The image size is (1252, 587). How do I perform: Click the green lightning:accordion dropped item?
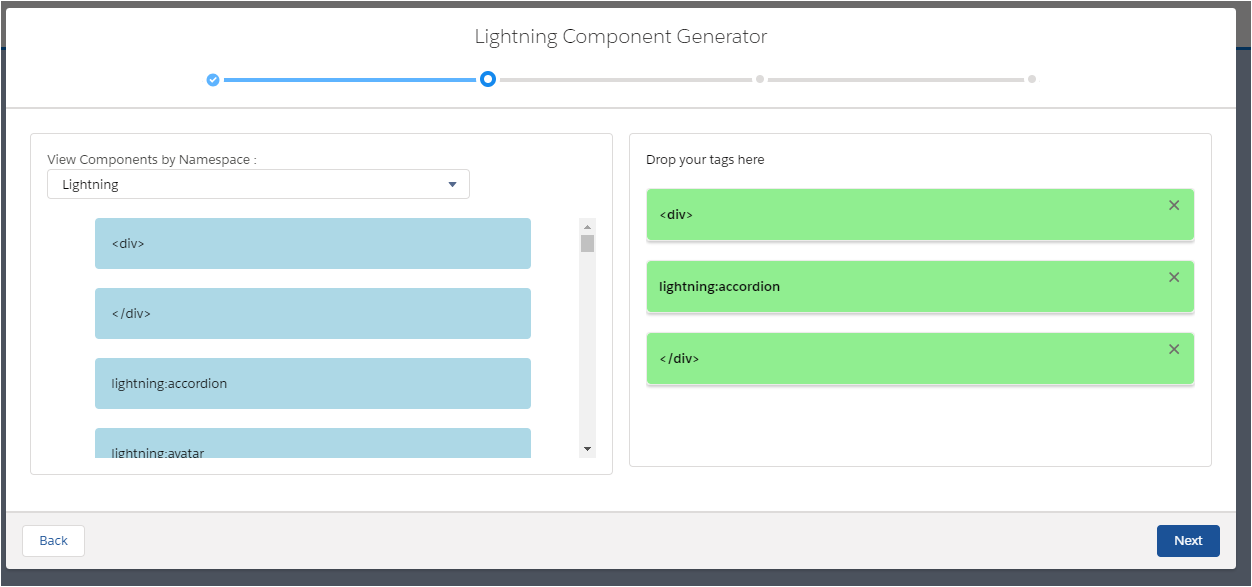coord(900,287)
